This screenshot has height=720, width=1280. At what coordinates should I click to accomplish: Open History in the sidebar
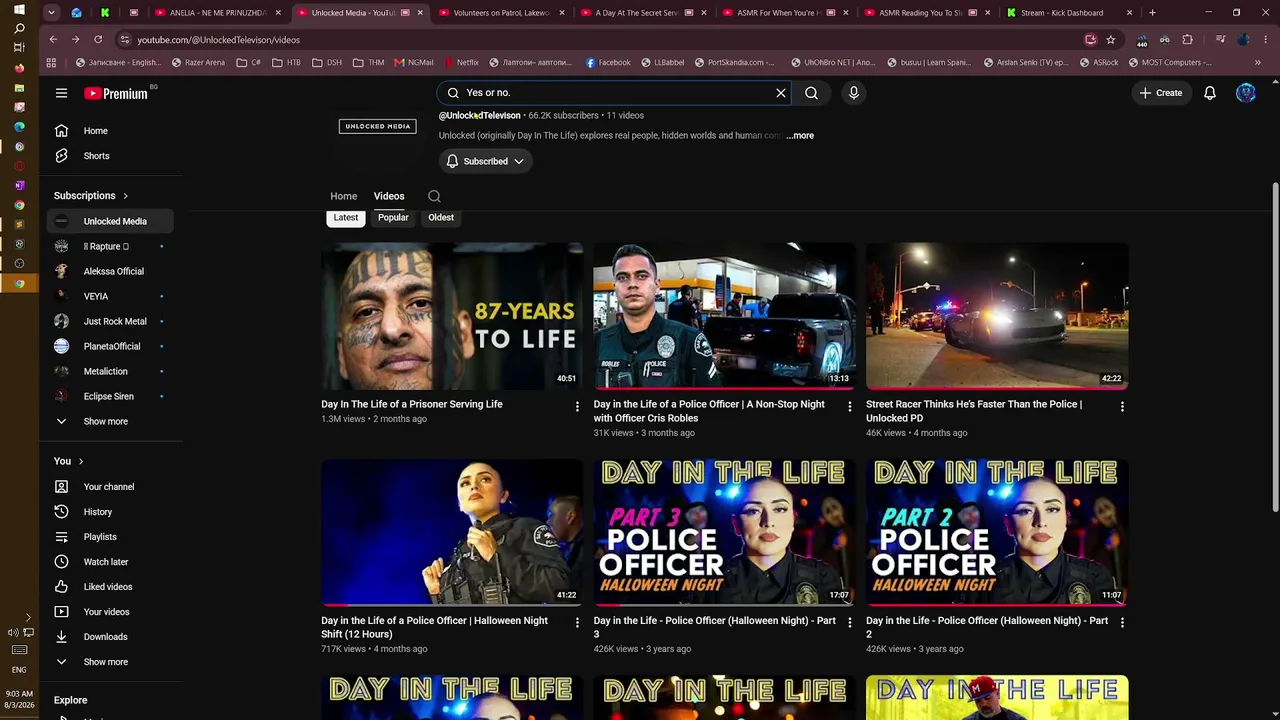pyautogui.click(x=111, y=512)
